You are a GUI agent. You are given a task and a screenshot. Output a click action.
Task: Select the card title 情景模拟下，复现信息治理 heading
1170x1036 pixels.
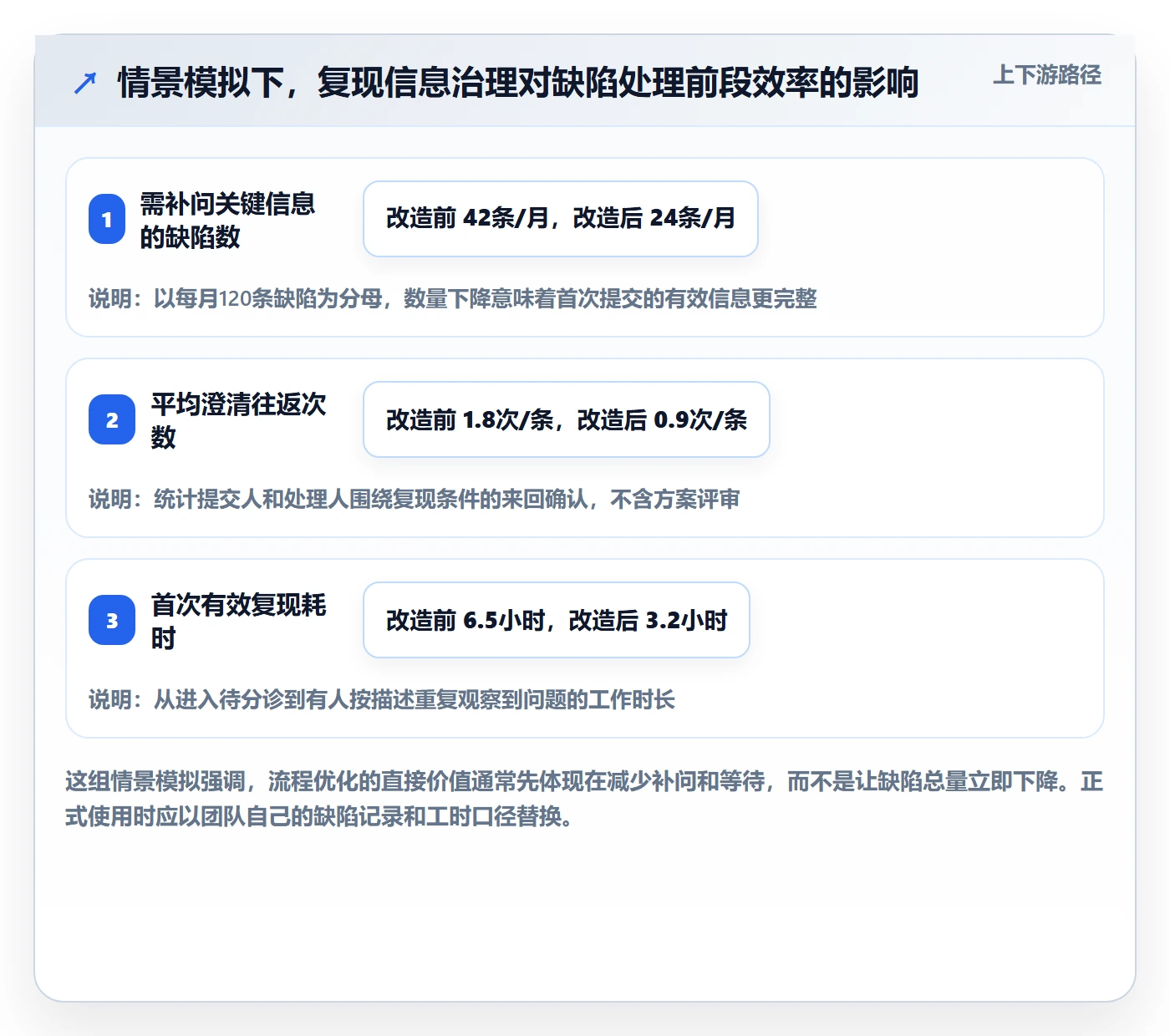point(518,83)
